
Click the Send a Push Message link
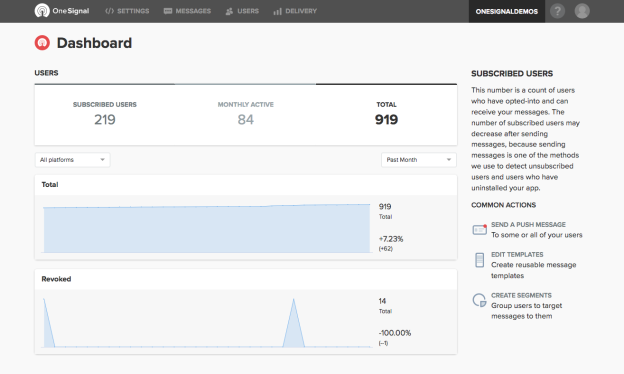point(528,224)
